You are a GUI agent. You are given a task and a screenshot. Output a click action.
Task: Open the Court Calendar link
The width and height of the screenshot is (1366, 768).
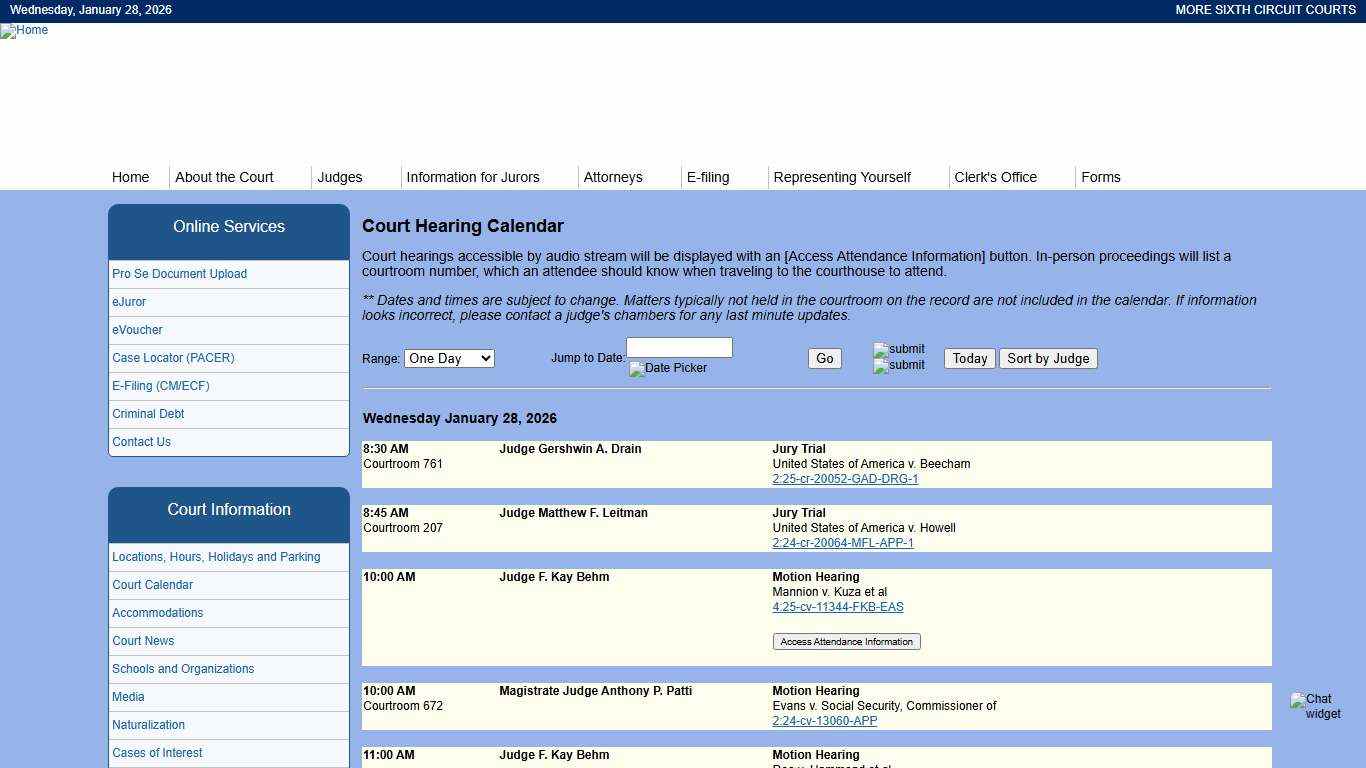[152, 585]
